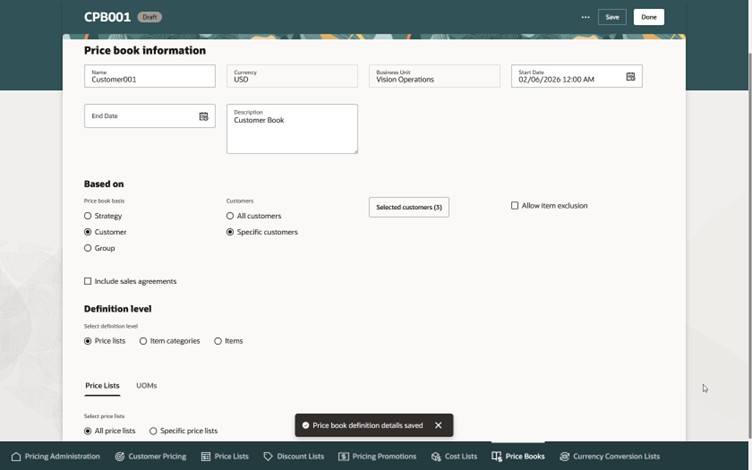Select the Strategy price book basis
Viewport: 752px width, 470px height.
tap(88, 216)
